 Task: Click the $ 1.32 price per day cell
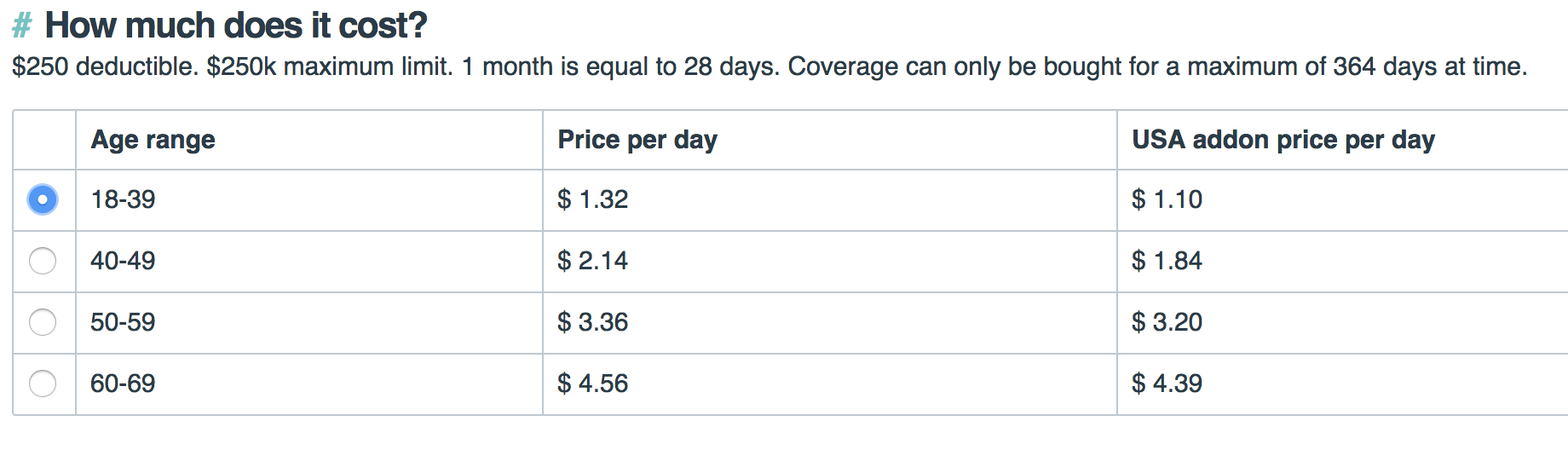pyautogui.click(x=830, y=199)
